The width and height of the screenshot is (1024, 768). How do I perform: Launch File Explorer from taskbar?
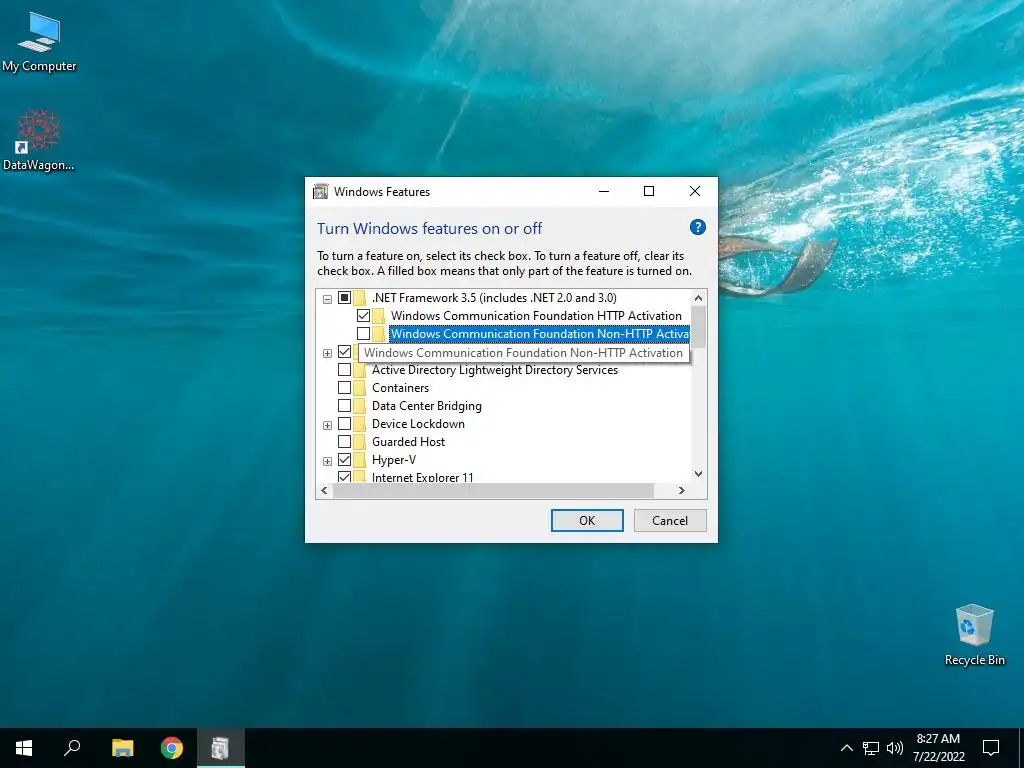(122, 748)
